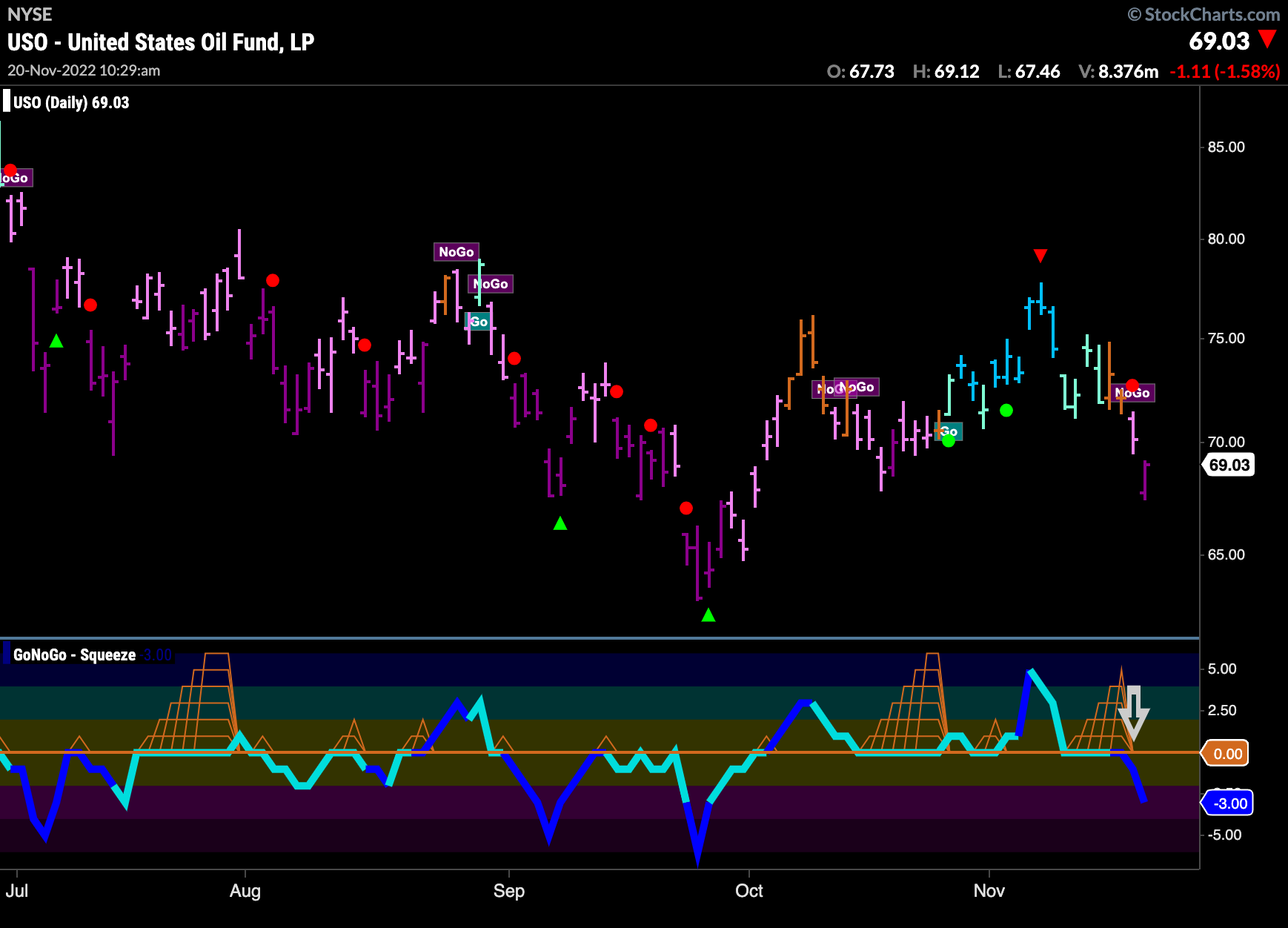Click the Aug label on time axis
Screen dimensions: 1288x928
245,891
